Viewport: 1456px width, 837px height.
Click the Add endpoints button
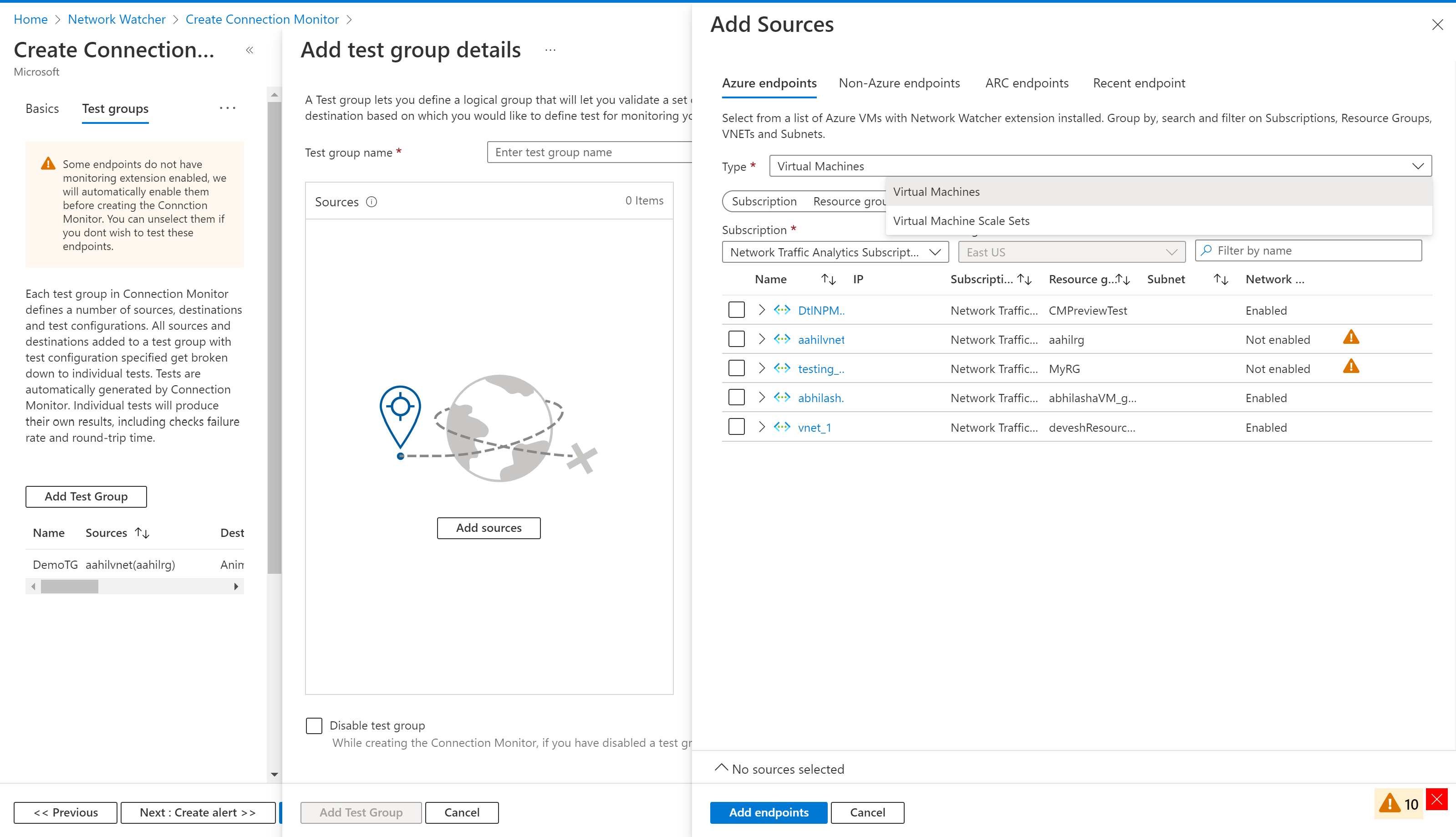[768, 812]
